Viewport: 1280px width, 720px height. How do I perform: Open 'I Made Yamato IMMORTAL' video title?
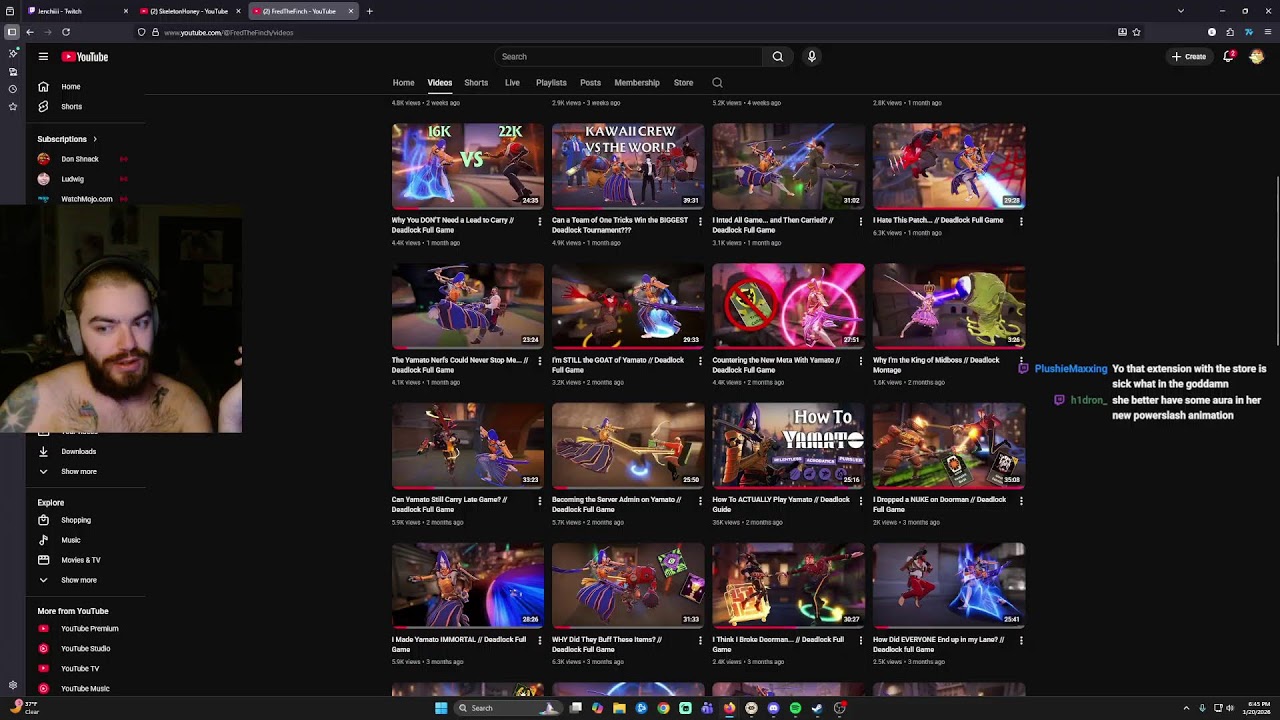[459, 644]
